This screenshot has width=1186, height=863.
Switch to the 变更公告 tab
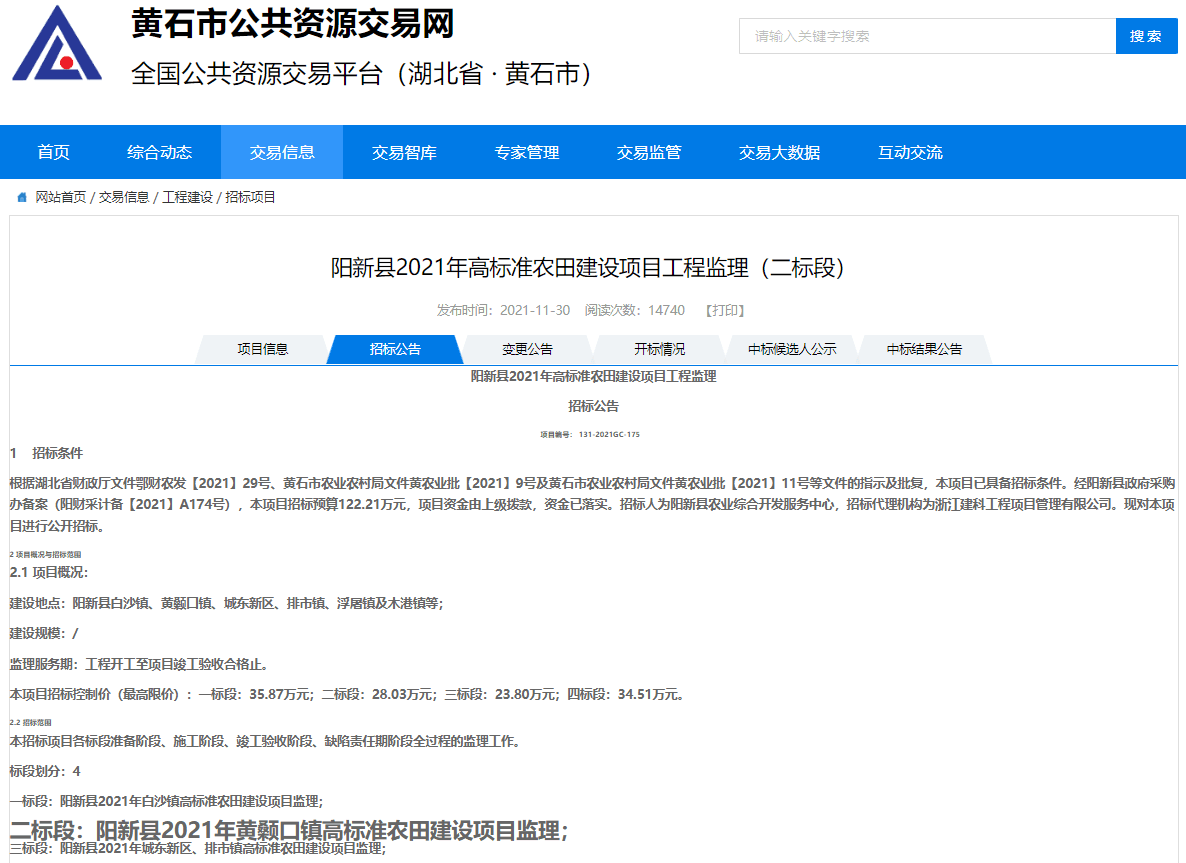[x=527, y=350]
